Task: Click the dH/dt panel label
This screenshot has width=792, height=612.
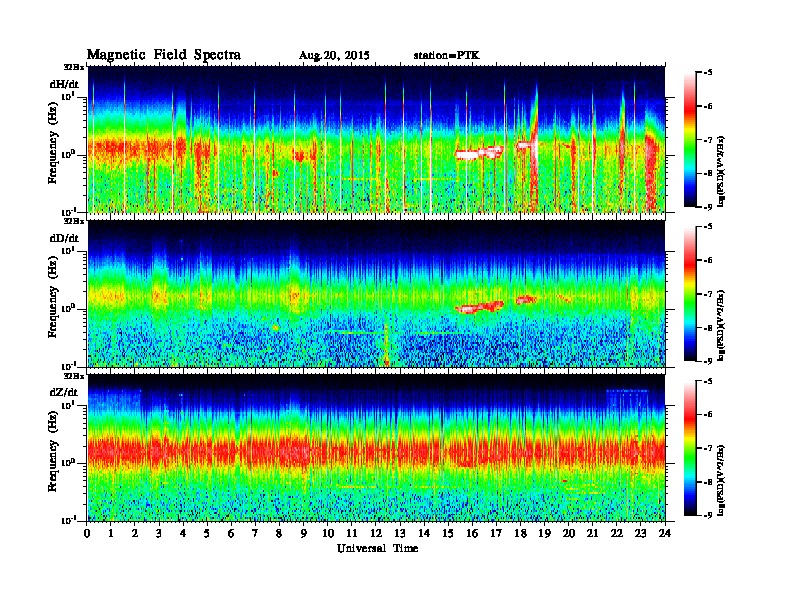Action: point(64,84)
